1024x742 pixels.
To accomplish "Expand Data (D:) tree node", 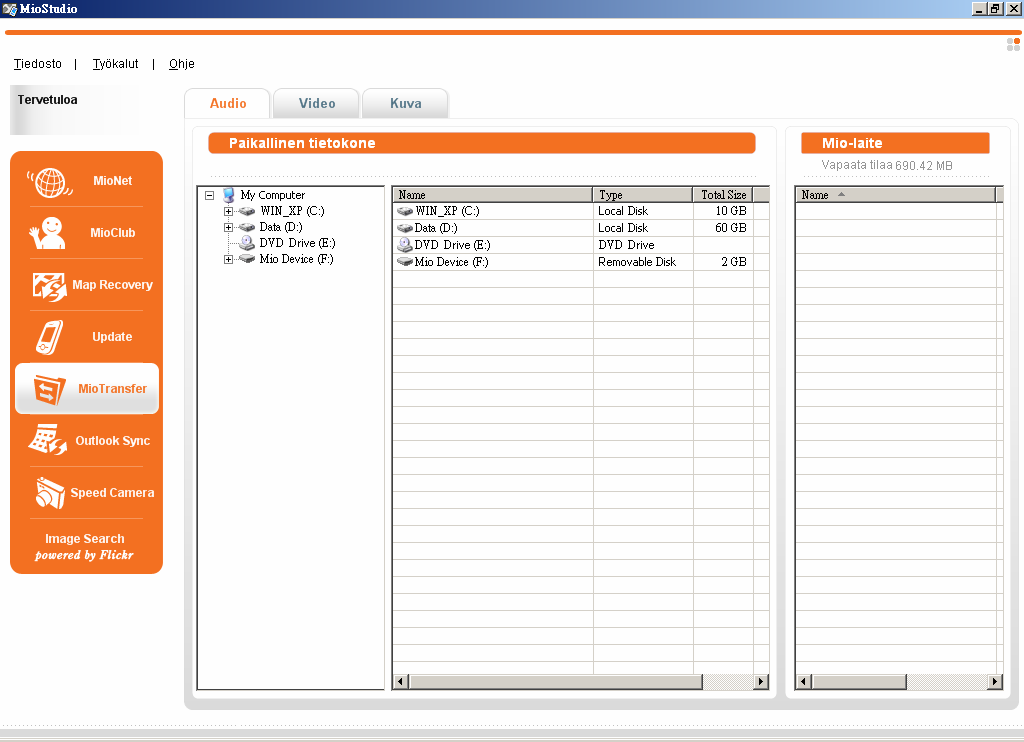I will [x=228, y=227].
